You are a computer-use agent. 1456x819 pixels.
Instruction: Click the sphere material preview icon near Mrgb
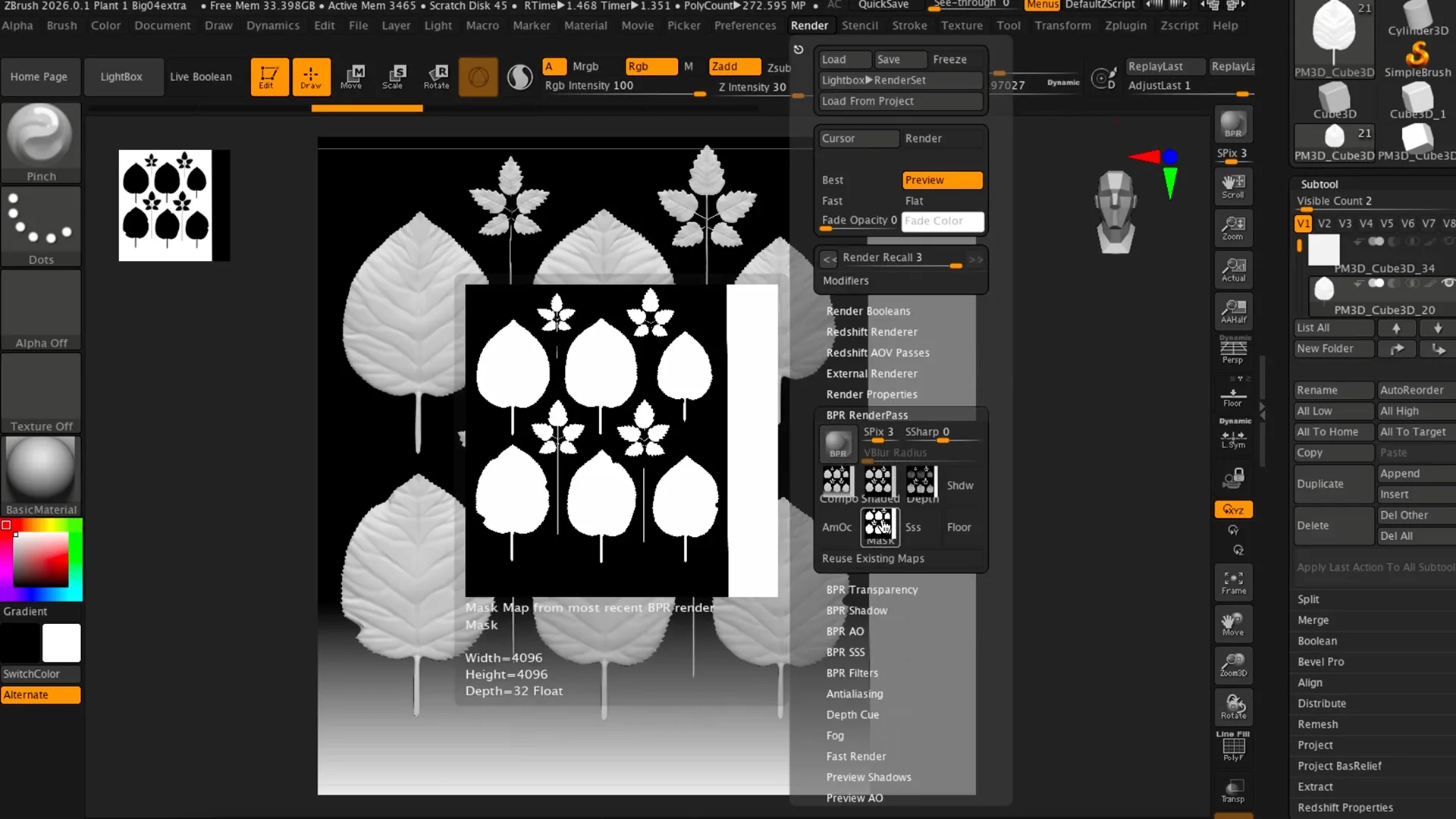[x=519, y=77]
